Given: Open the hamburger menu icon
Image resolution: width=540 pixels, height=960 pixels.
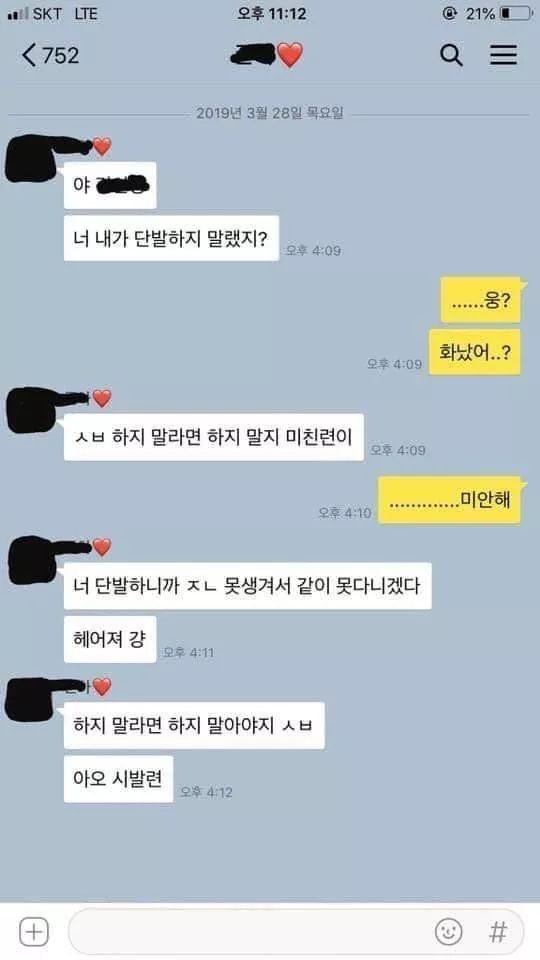Looking at the screenshot, I should [503, 55].
